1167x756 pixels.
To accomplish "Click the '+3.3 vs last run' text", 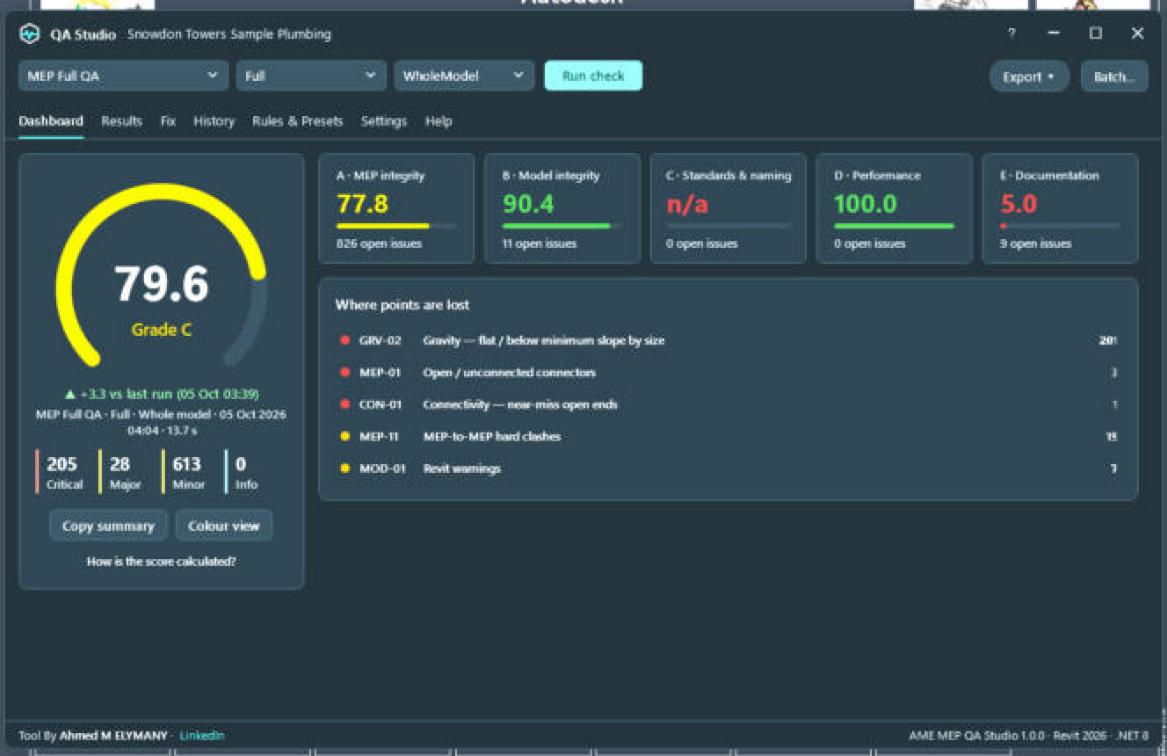I will pyautogui.click(x=162, y=394).
